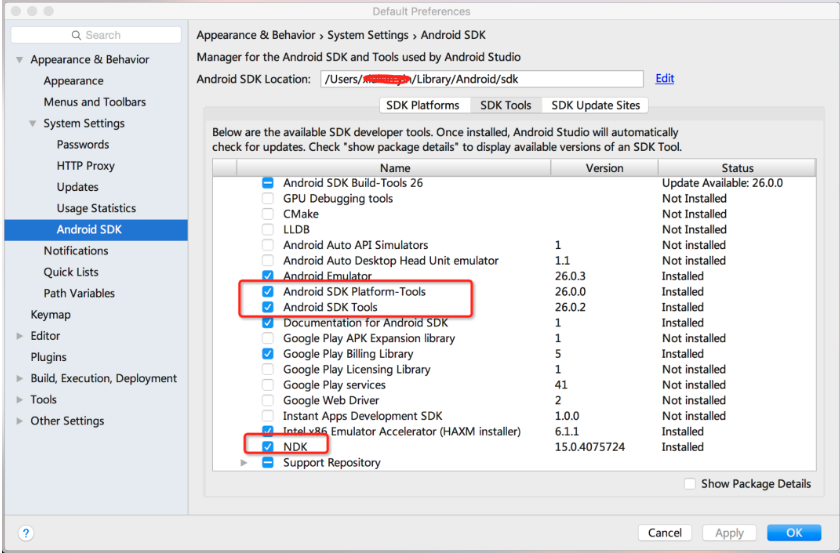
Task: Click the Cancel button
Action: (664, 533)
